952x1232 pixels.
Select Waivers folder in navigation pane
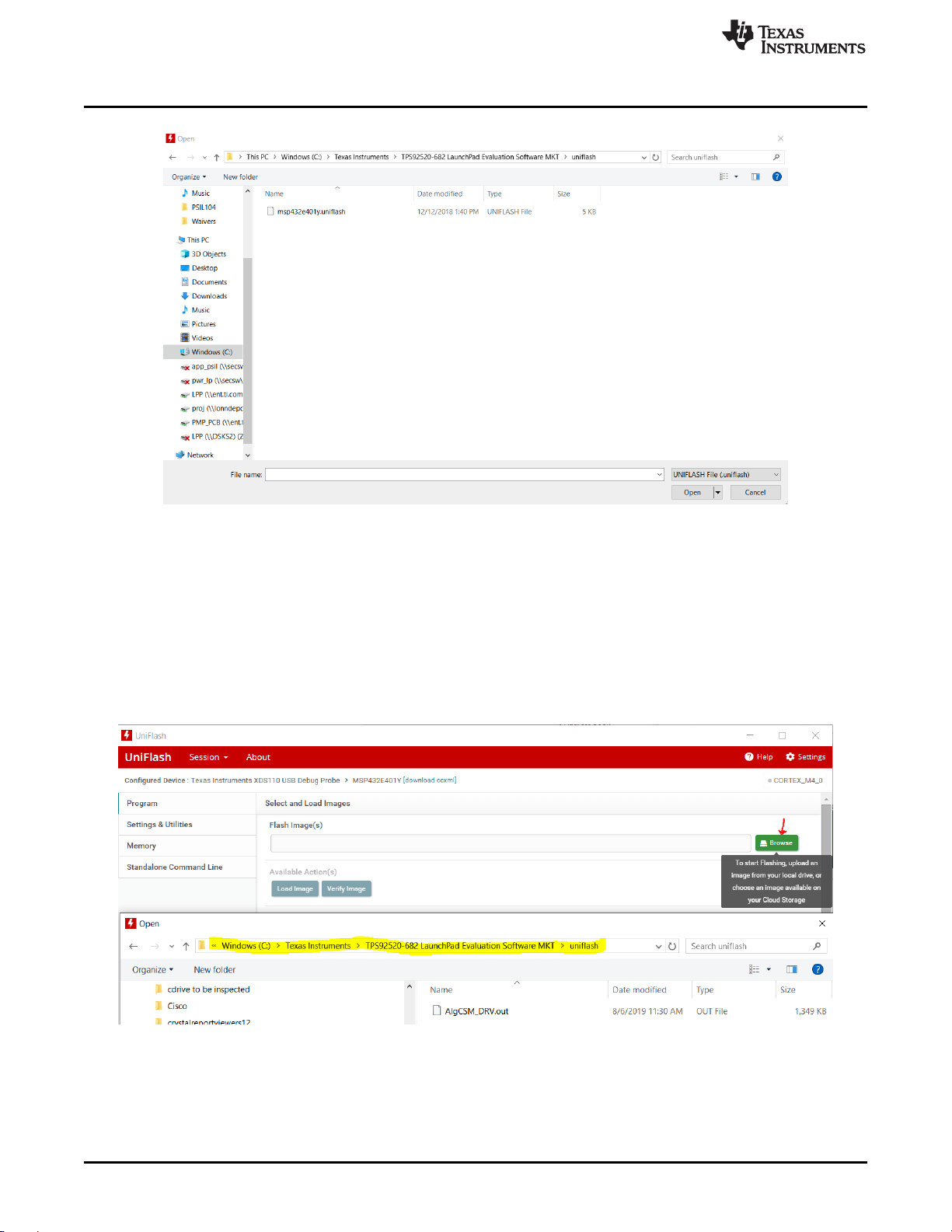pos(198,222)
